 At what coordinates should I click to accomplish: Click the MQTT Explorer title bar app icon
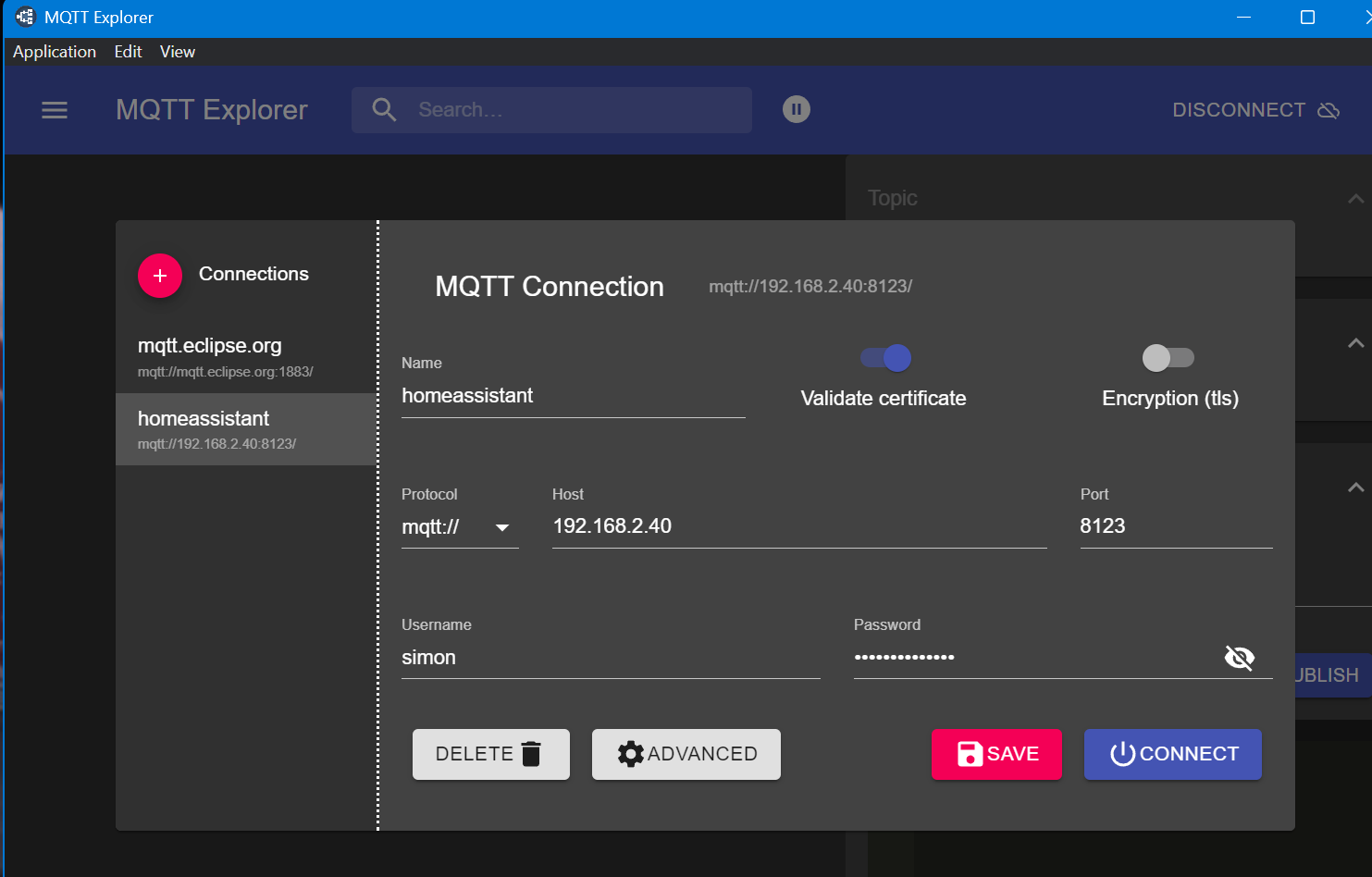[25, 17]
